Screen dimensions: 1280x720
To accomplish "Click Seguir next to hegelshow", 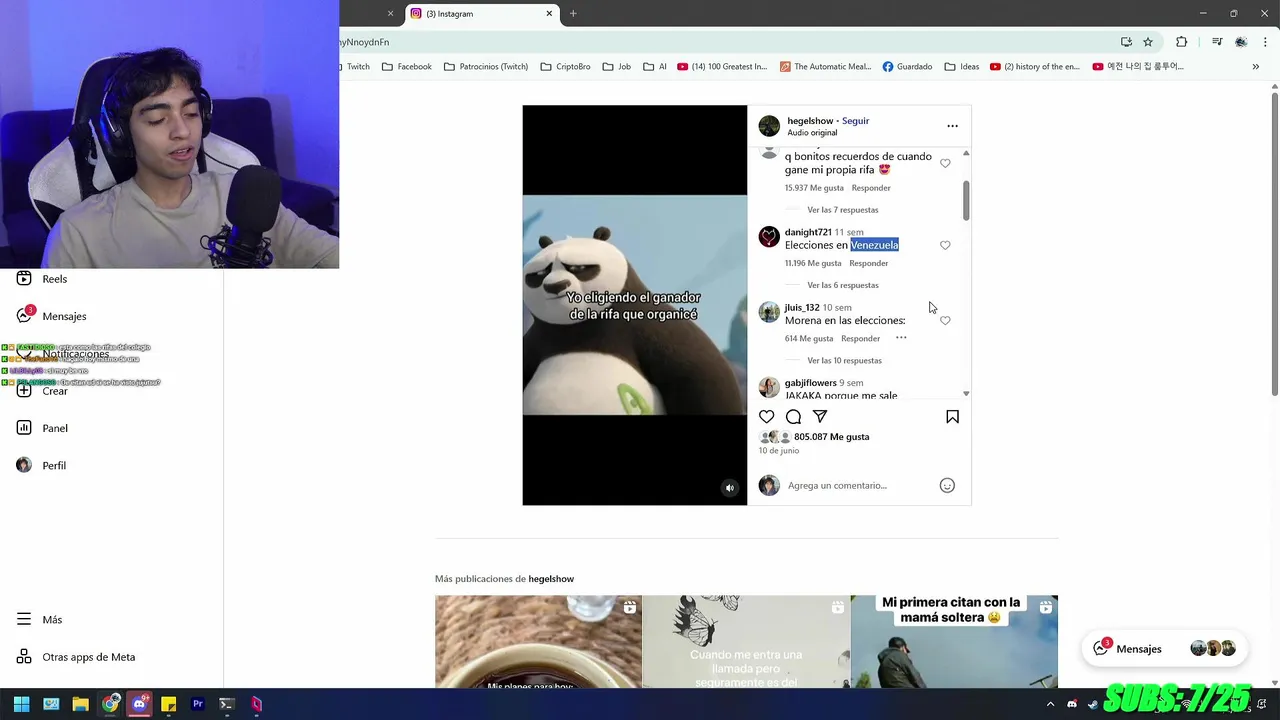I will click(855, 121).
